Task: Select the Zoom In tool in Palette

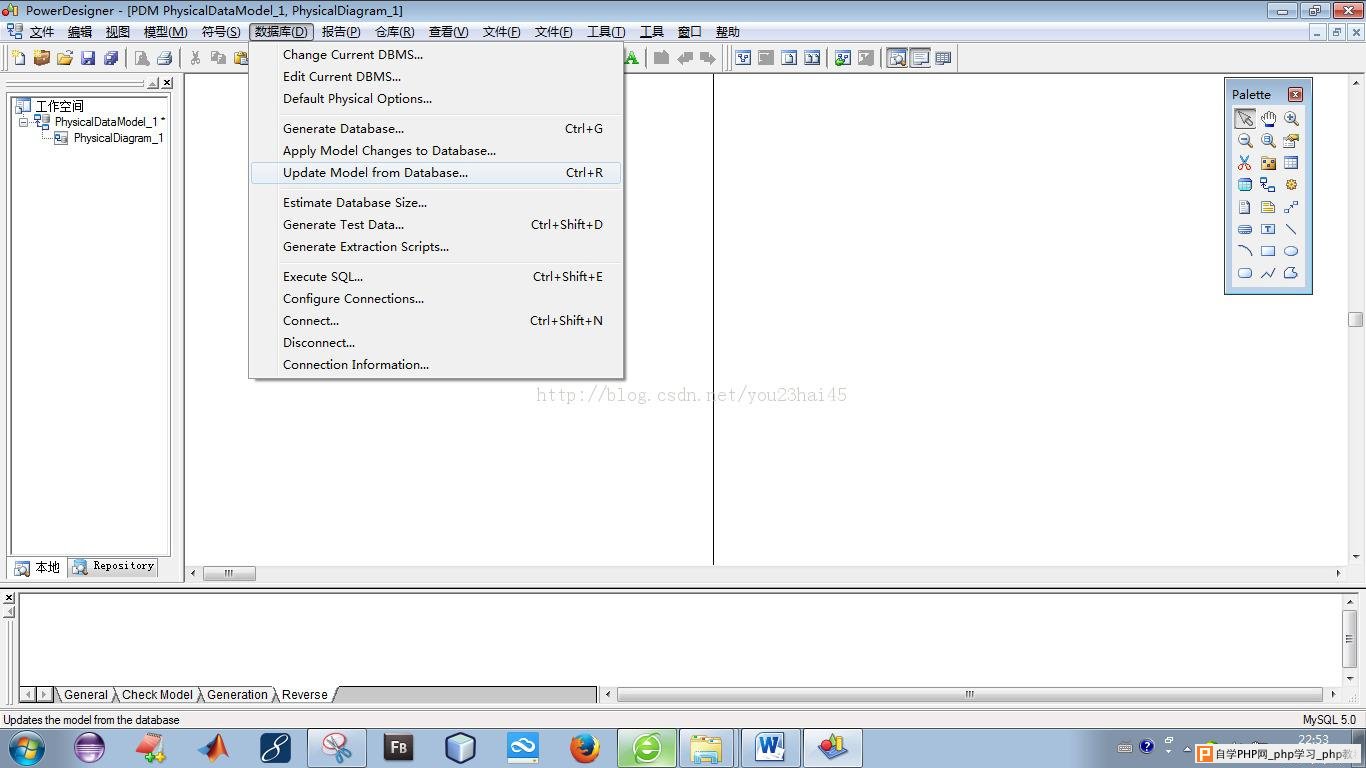Action: coord(1291,118)
